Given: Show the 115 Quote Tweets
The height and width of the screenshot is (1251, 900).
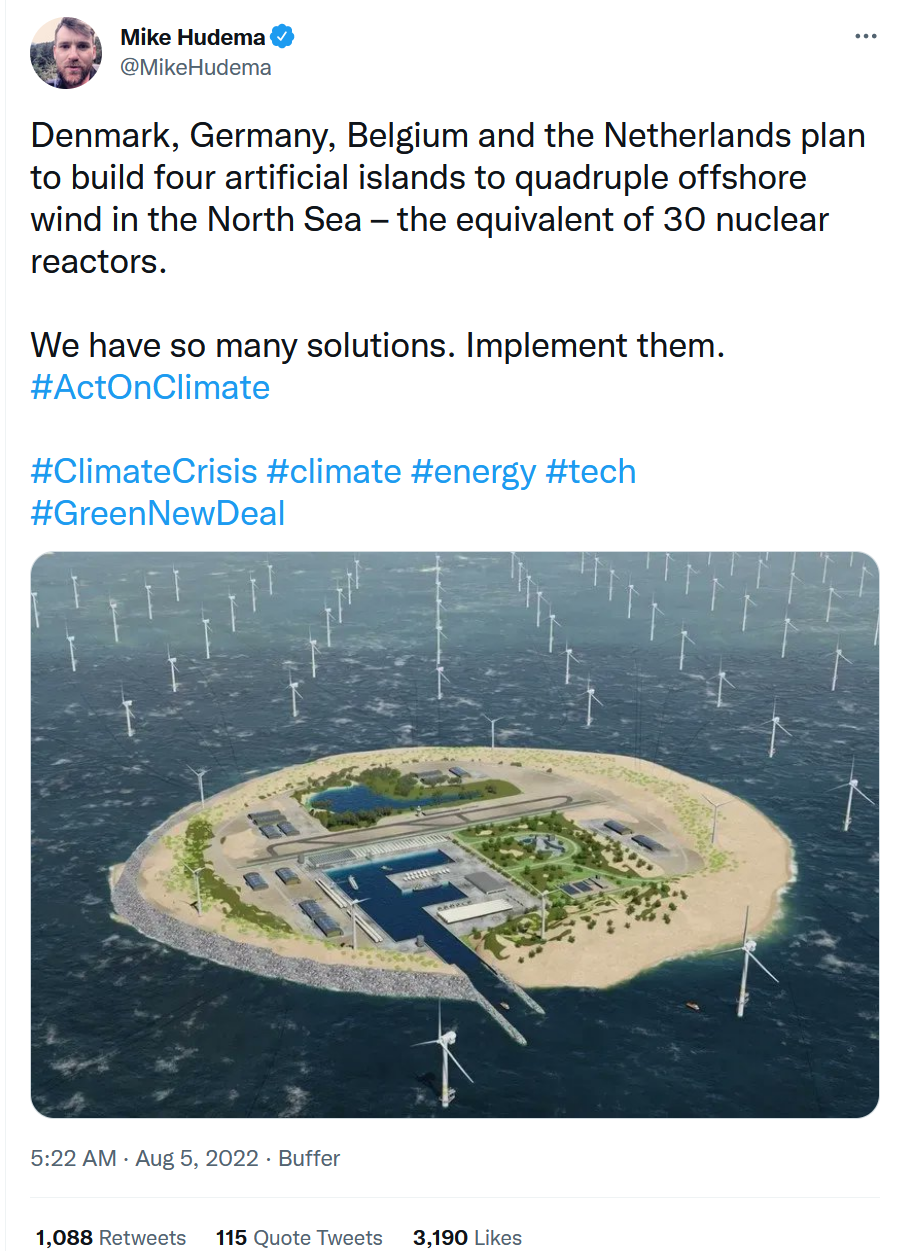Looking at the screenshot, I should tap(298, 1237).
